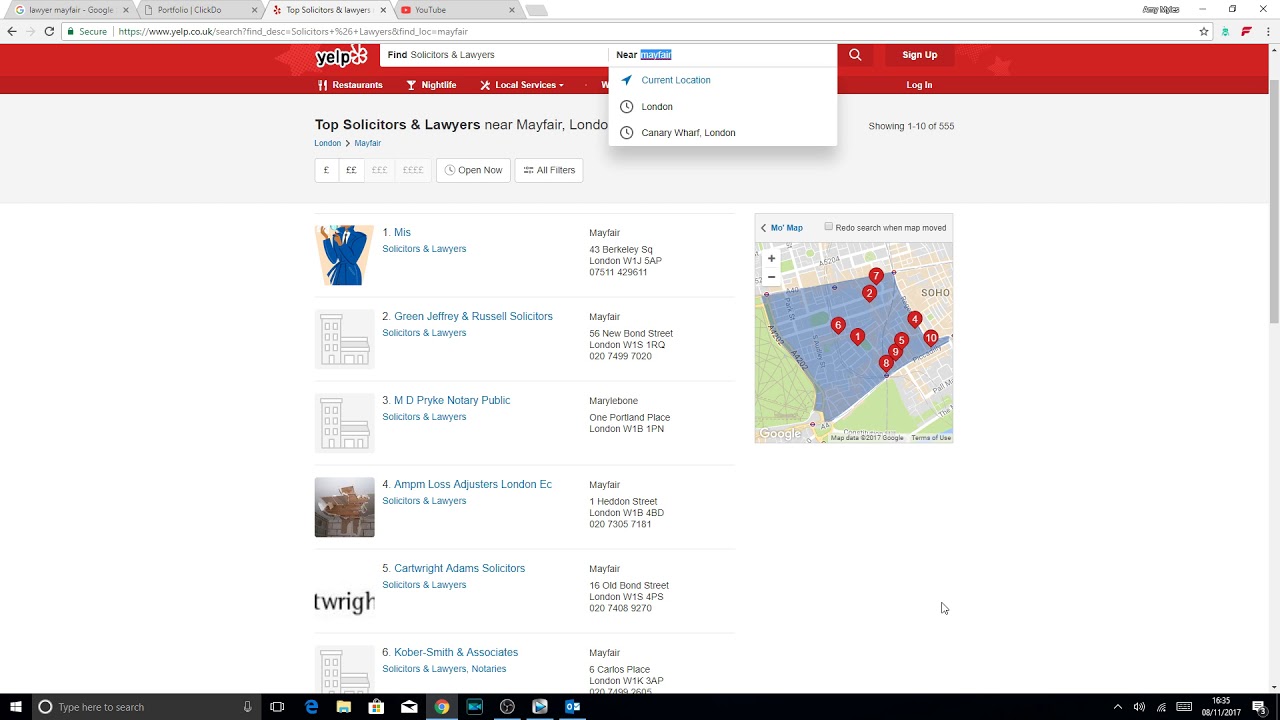This screenshot has width=1280, height=720.
Task: Zoom out on the map
Action: (x=771, y=277)
